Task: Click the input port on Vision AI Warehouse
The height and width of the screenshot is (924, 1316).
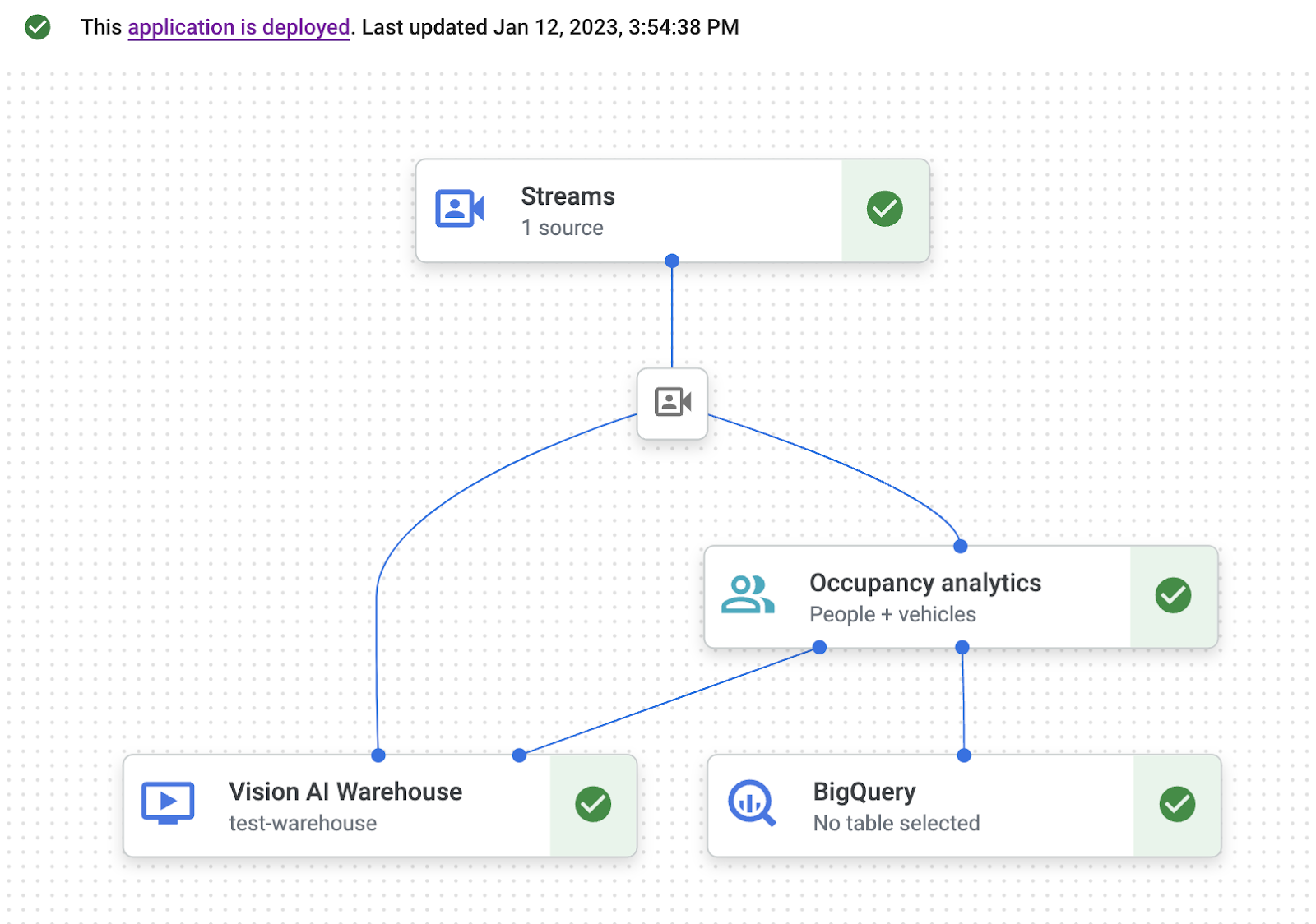Action: (x=378, y=754)
